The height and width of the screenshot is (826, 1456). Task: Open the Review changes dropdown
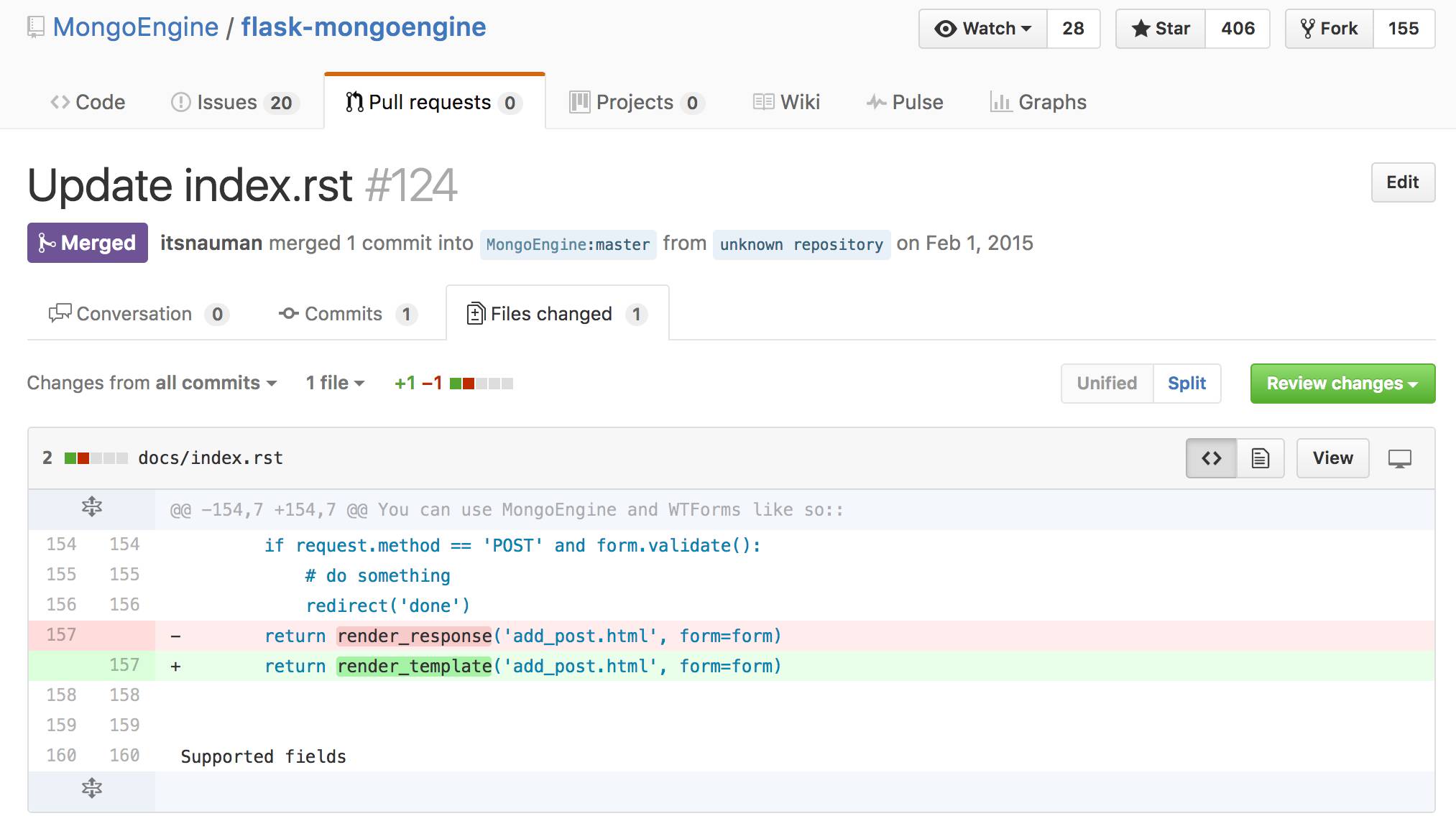click(1342, 384)
